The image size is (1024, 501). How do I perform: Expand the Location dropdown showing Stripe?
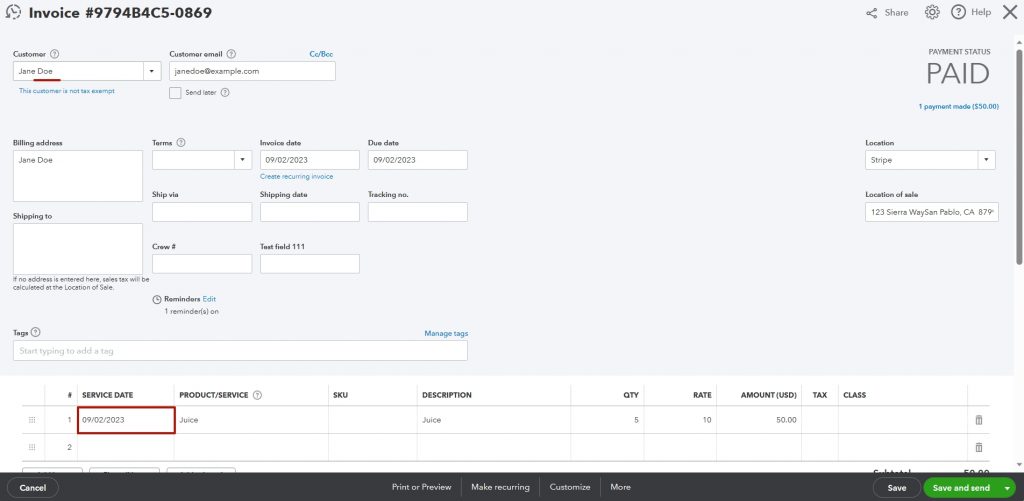[986, 160]
